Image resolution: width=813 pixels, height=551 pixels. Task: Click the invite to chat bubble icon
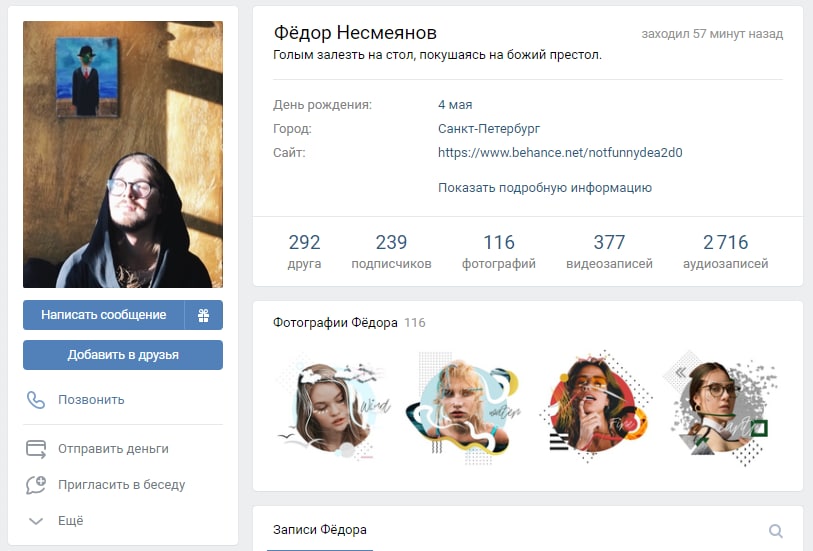click(x=36, y=485)
